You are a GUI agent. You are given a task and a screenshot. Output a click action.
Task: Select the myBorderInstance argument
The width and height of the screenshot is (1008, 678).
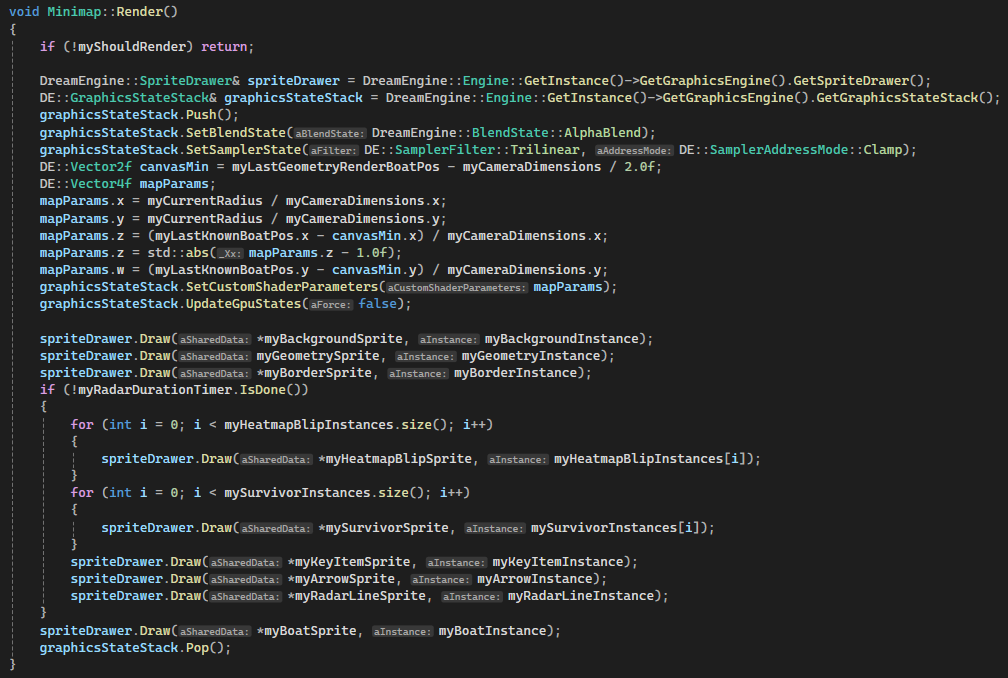point(516,373)
